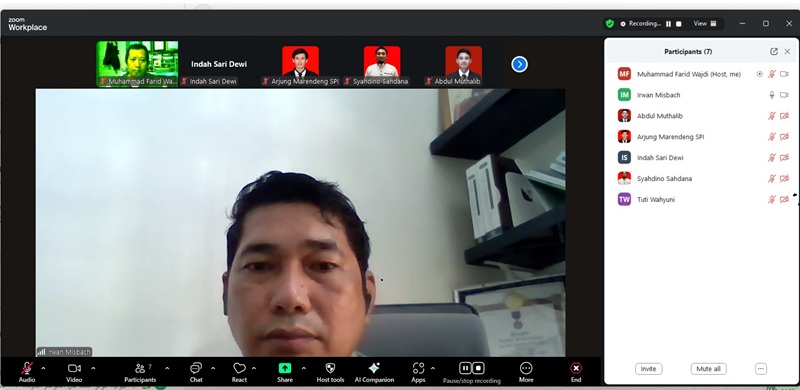
Task: Select Syahdino Sahdana video thumbnail
Action: tap(382, 64)
